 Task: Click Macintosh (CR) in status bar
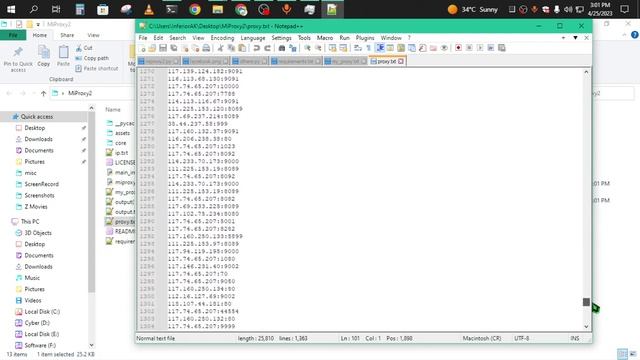(x=482, y=338)
